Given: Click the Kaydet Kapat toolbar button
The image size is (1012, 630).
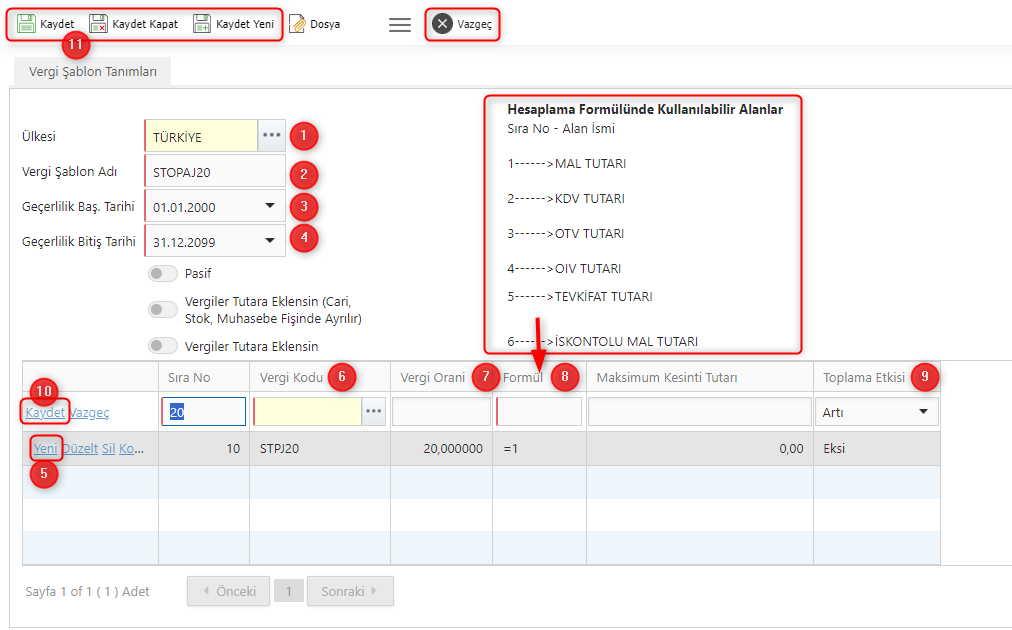Looking at the screenshot, I should pos(134,25).
